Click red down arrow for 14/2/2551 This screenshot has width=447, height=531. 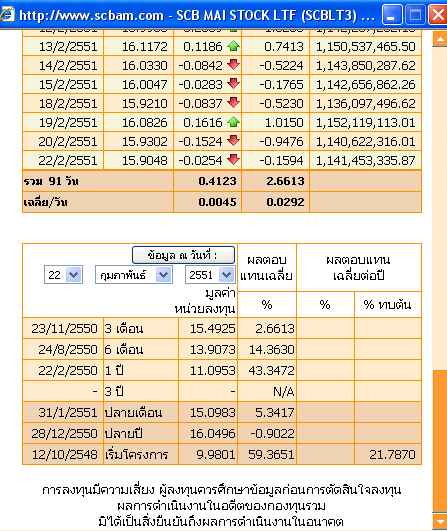pyautogui.click(x=233, y=64)
